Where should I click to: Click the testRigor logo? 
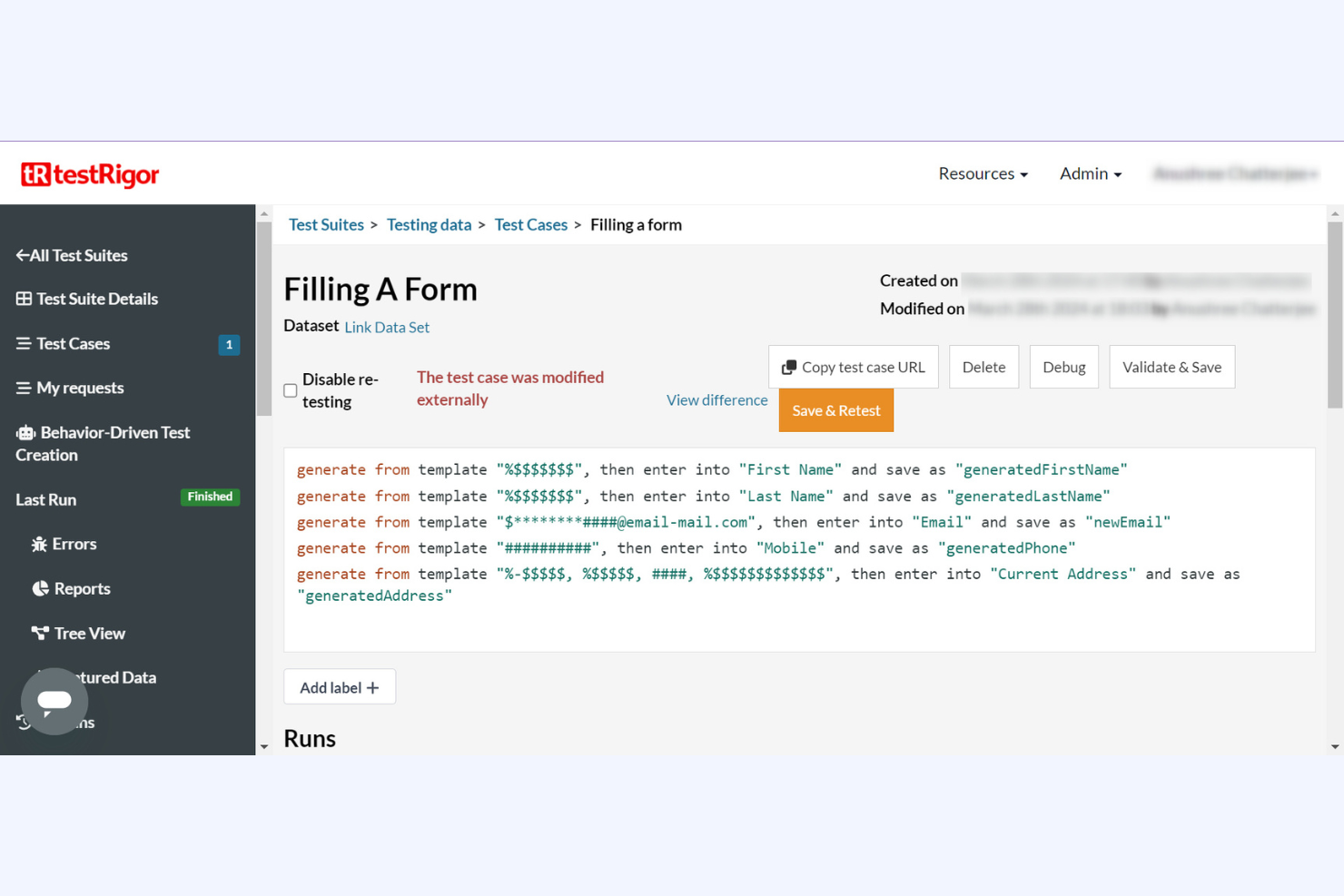pos(90,174)
